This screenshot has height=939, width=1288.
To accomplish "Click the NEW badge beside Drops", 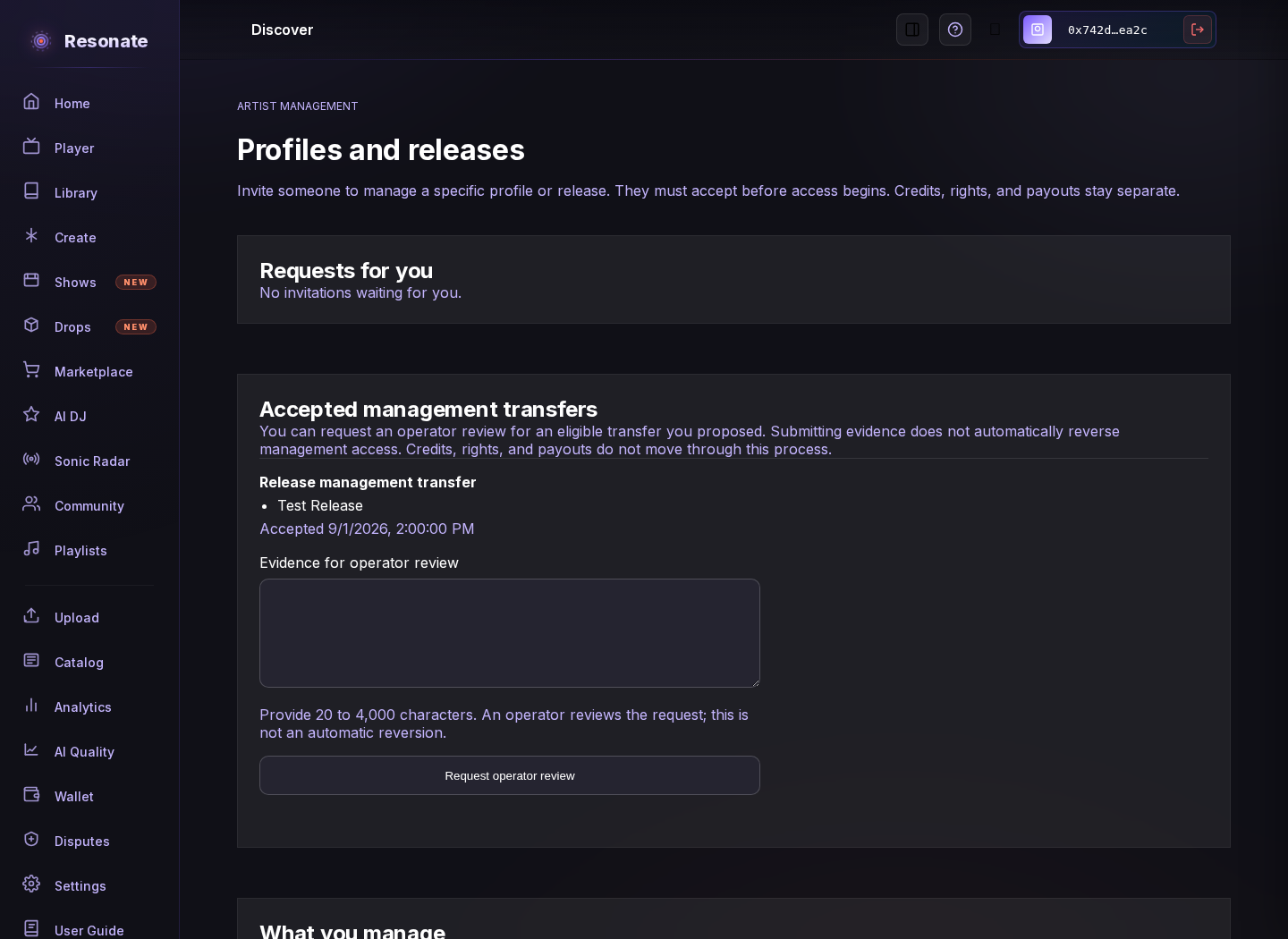I will pyautogui.click(x=136, y=327).
